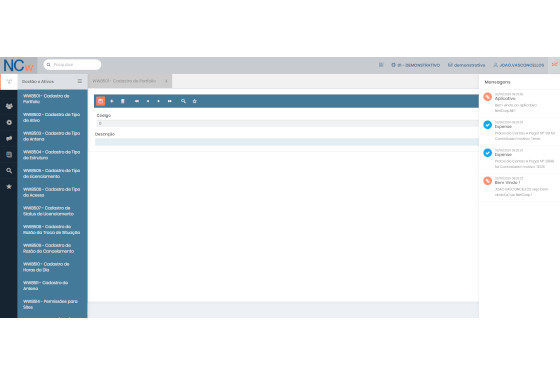Focus the Pesquisar search box in header

point(72,65)
